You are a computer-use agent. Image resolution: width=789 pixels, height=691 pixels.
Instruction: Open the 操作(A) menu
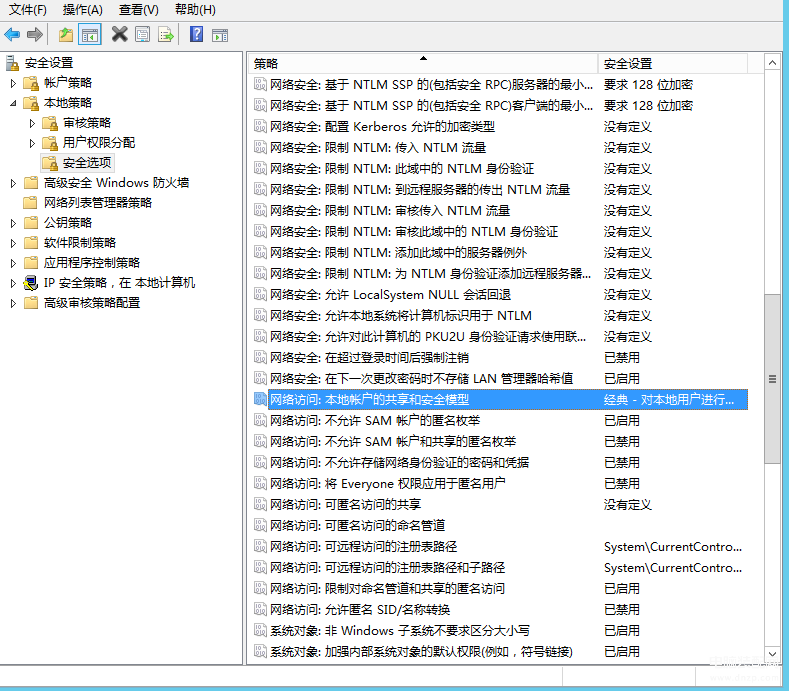click(x=83, y=10)
